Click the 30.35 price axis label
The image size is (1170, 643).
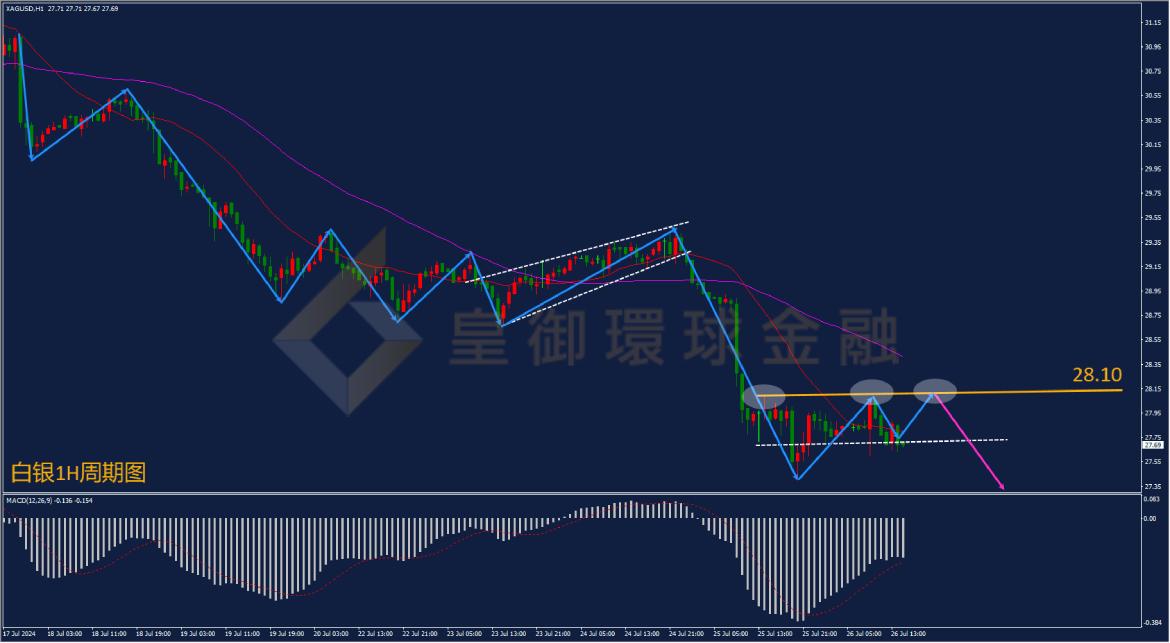coord(1152,121)
